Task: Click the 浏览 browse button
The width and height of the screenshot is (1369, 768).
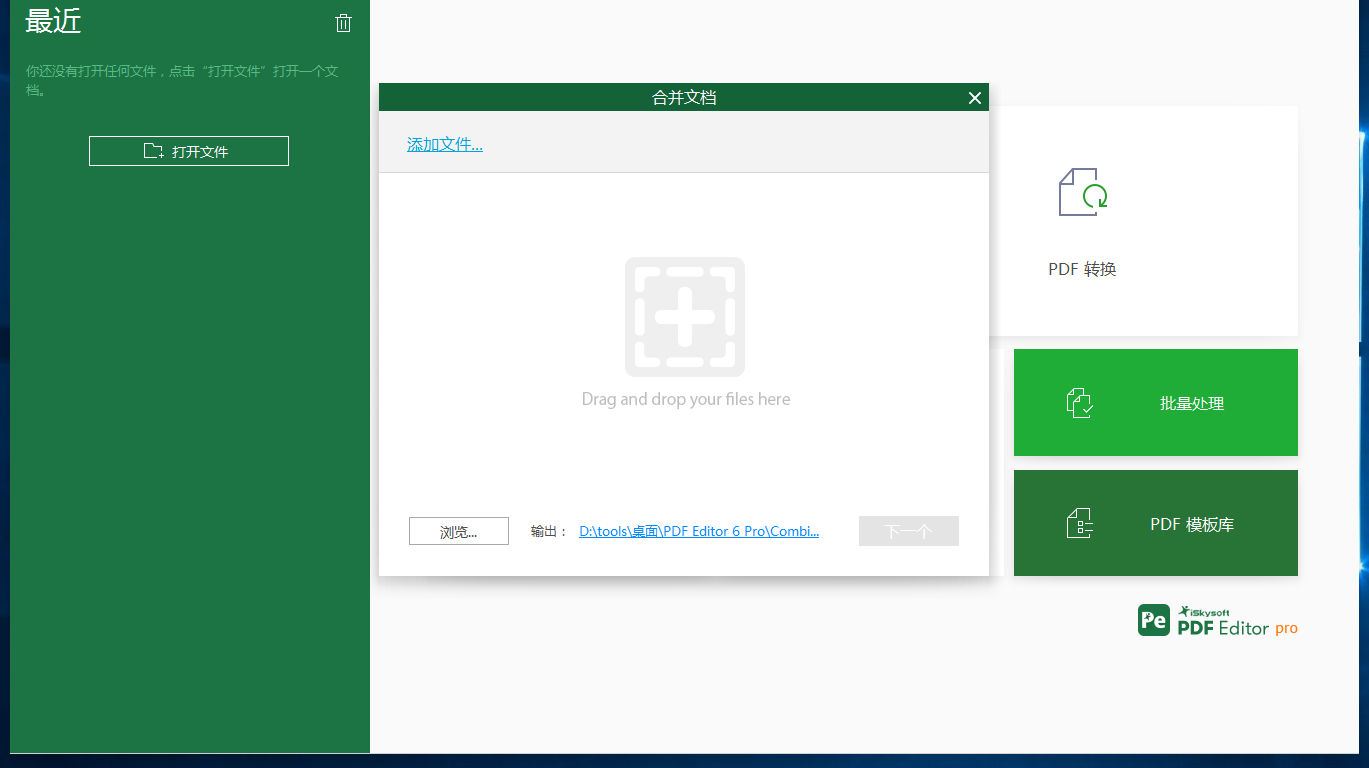Action: (458, 531)
